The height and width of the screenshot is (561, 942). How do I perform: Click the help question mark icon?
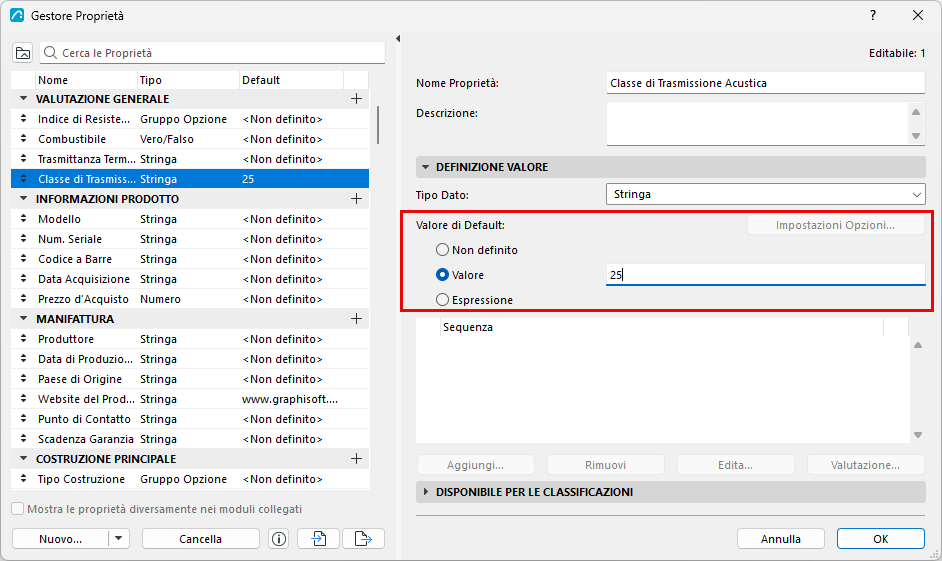point(873,16)
